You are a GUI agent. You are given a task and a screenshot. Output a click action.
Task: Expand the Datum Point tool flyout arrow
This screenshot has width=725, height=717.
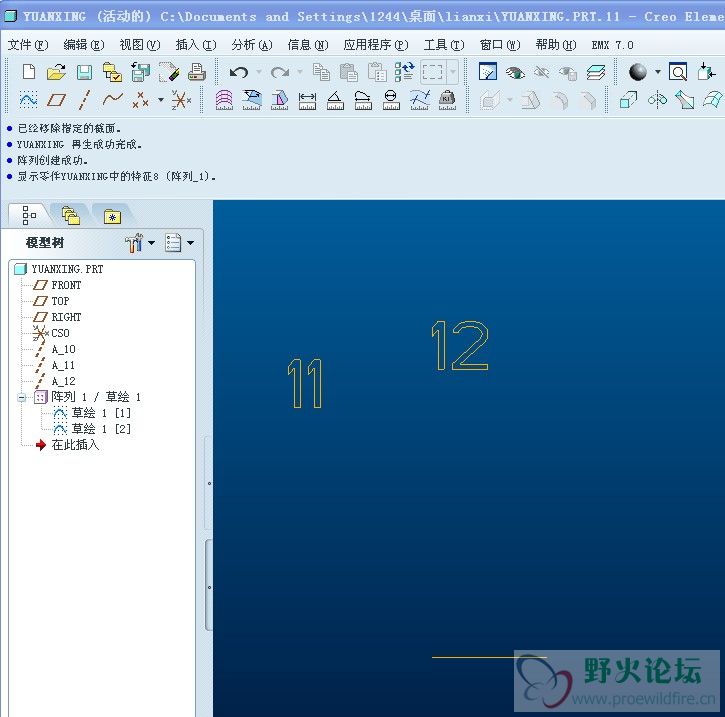[x=161, y=99]
